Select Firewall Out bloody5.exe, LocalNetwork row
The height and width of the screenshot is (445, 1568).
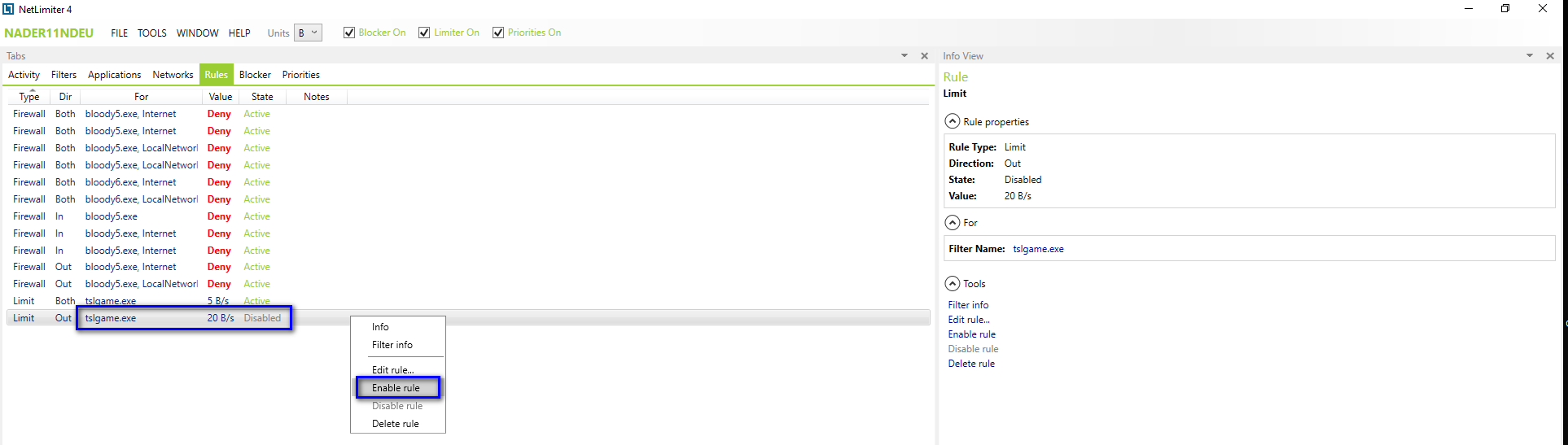click(x=468, y=284)
